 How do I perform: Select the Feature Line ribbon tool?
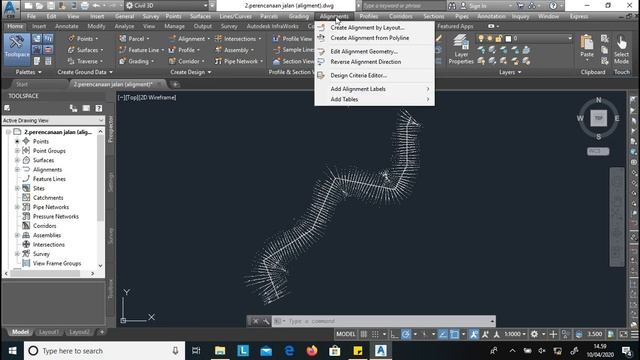[141, 50]
